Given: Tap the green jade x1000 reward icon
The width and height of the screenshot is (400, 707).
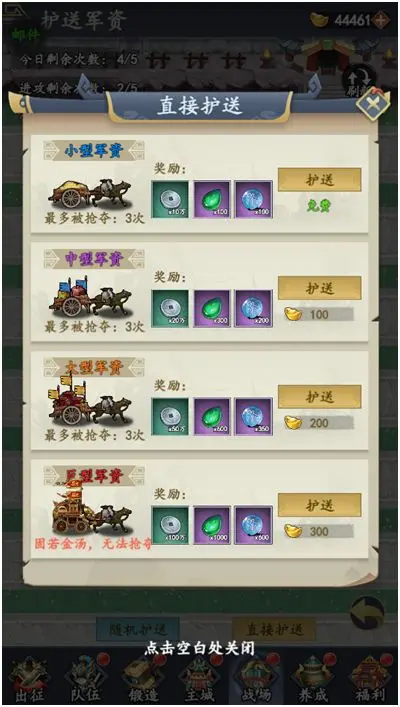Looking at the screenshot, I should [212, 525].
